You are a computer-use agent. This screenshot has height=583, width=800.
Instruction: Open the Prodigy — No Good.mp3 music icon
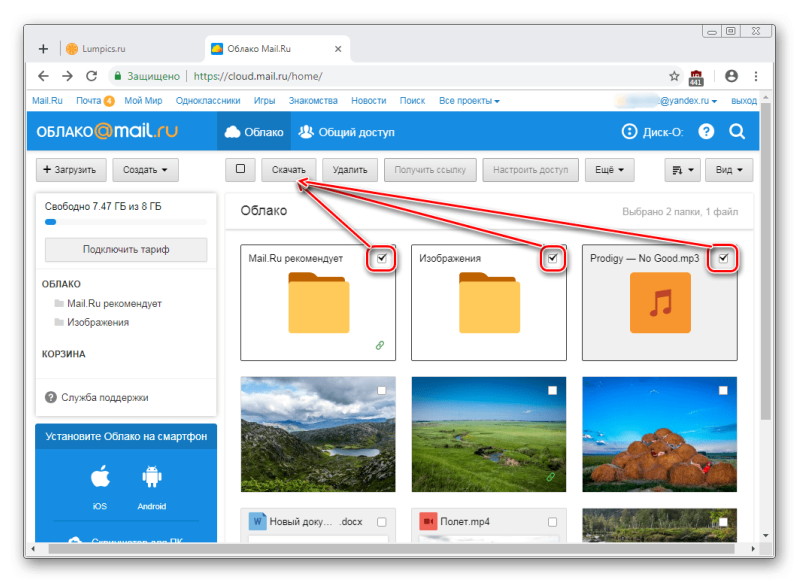pos(660,302)
